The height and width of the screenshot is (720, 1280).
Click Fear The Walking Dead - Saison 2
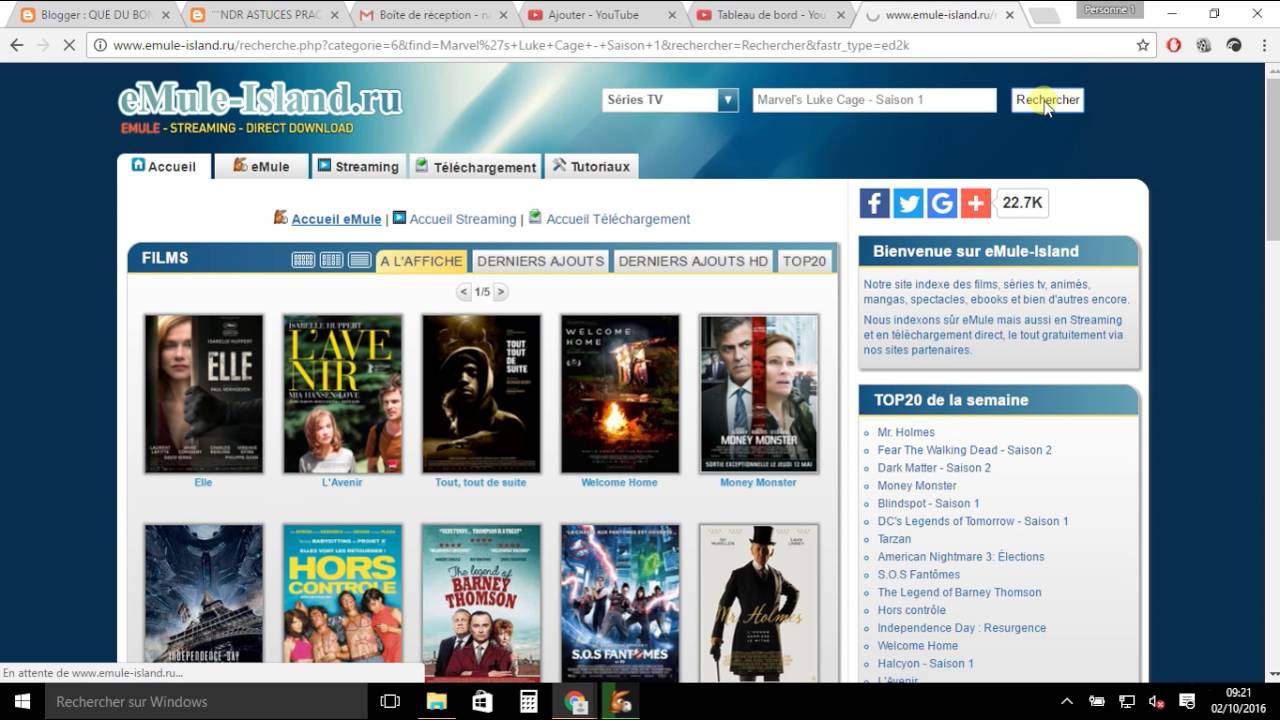pyautogui.click(x=964, y=450)
